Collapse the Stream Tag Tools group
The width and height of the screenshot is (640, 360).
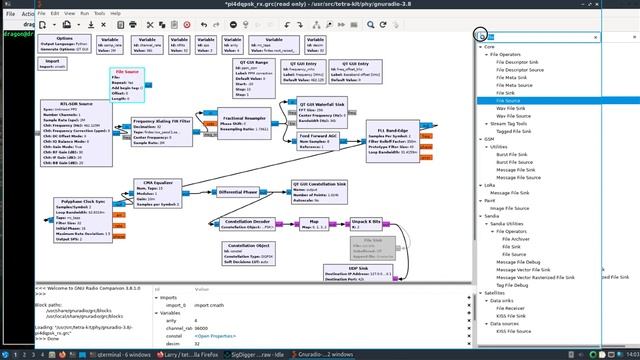click(x=487, y=124)
